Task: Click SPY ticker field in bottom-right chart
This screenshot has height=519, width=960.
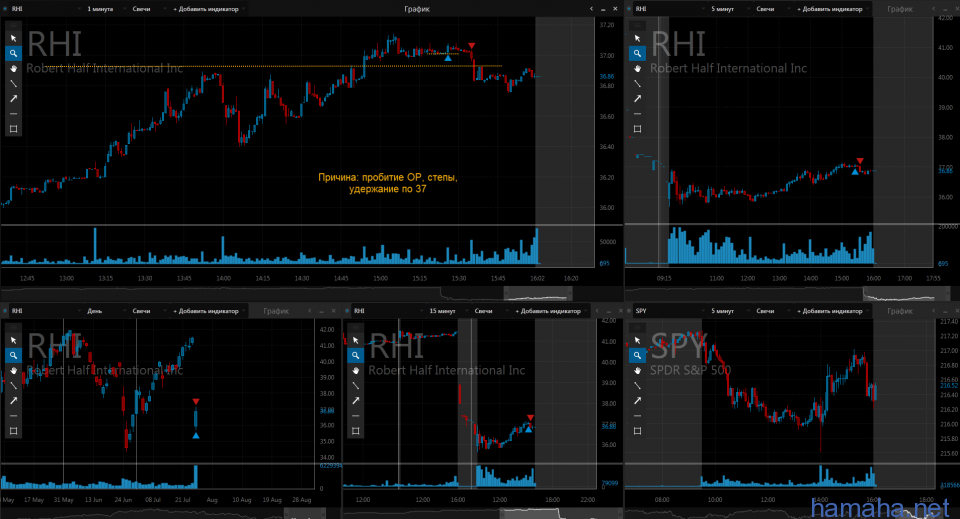Action: pyautogui.click(x=668, y=311)
